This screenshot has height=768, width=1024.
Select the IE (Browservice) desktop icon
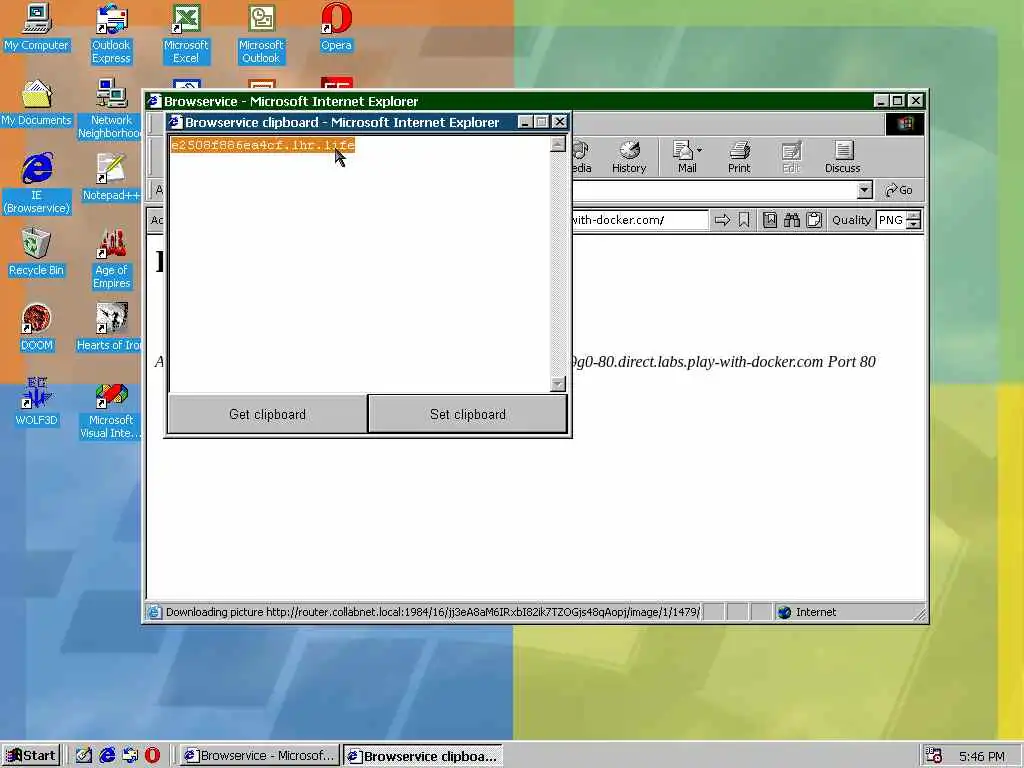(37, 184)
